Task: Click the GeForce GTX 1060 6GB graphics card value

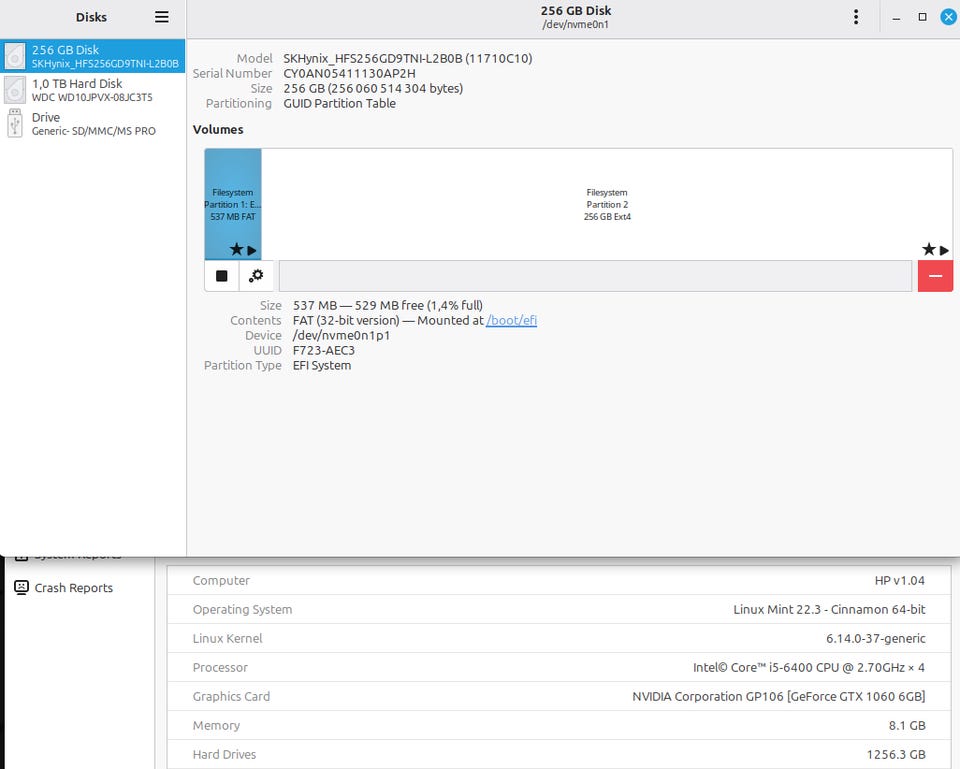Action: click(x=779, y=696)
